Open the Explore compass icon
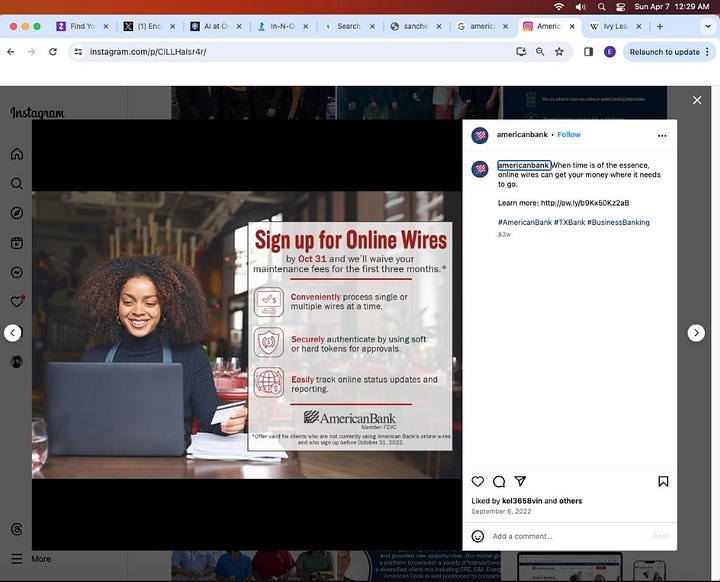The width and height of the screenshot is (720, 582). 17,213
